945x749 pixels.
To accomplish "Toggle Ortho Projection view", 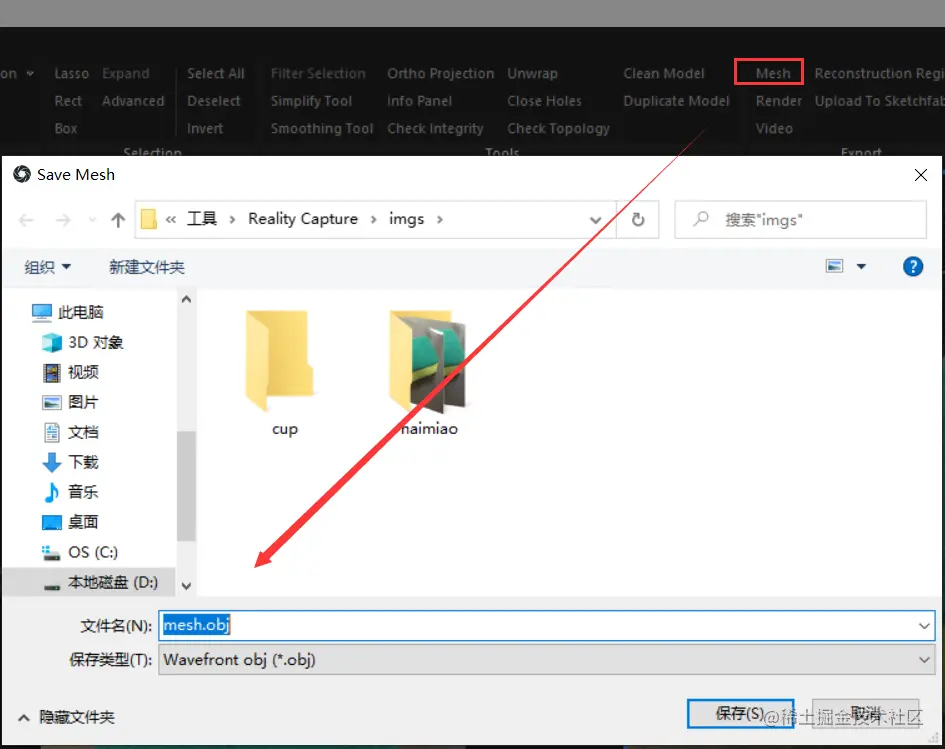I will click(440, 73).
